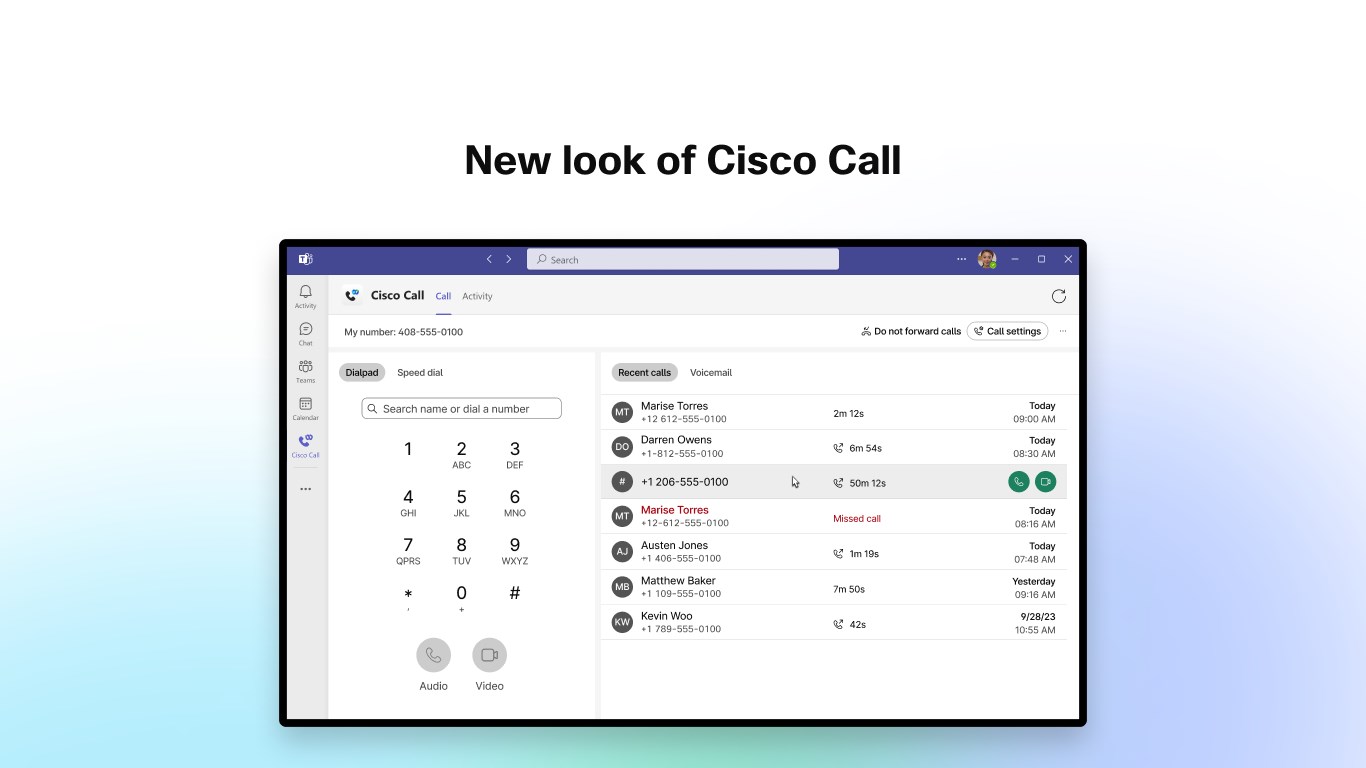Click the Cisco Call logo beside the title
This screenshot has width=1366, height=768.
[352, 295]
